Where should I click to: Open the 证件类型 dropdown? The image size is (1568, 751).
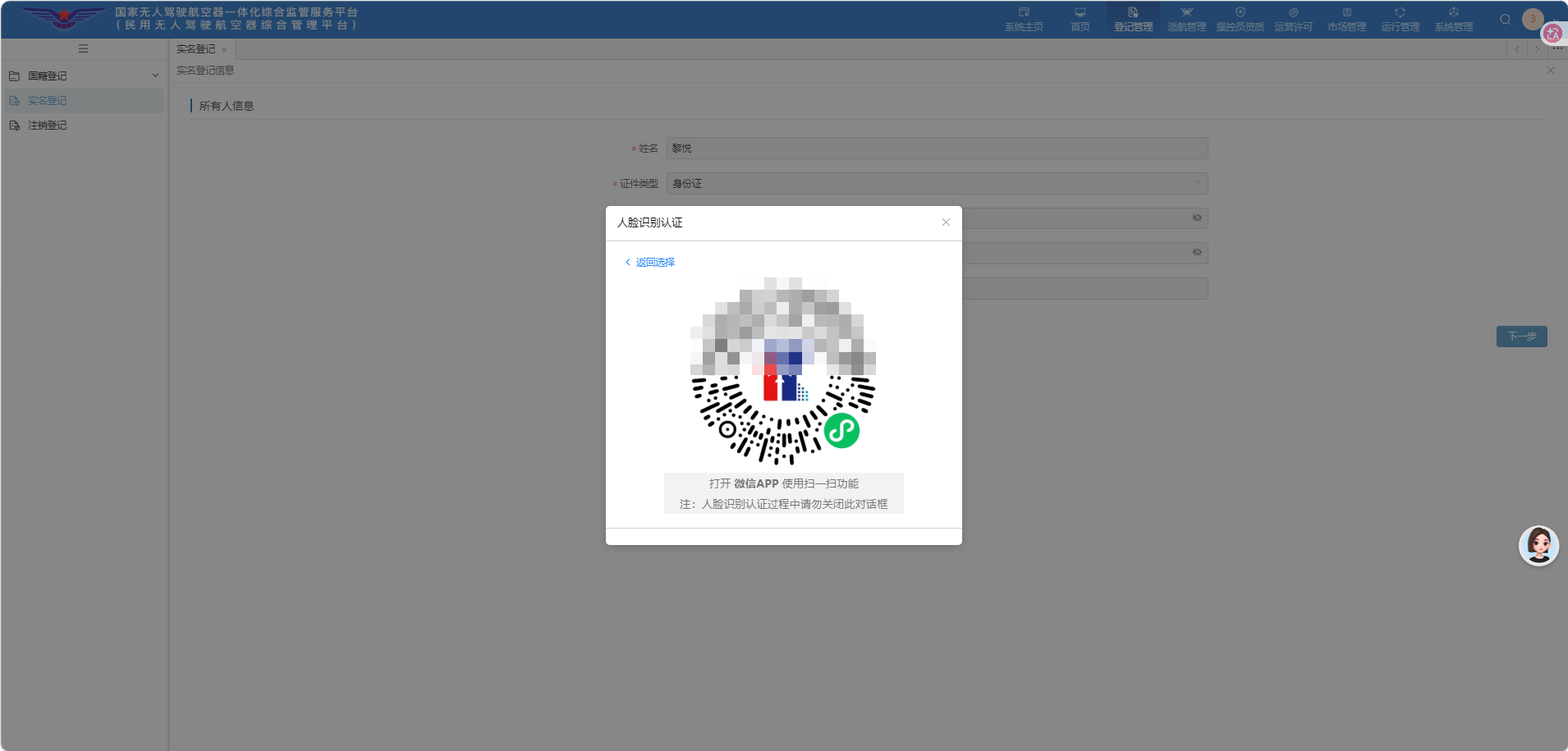pos(937,184)
